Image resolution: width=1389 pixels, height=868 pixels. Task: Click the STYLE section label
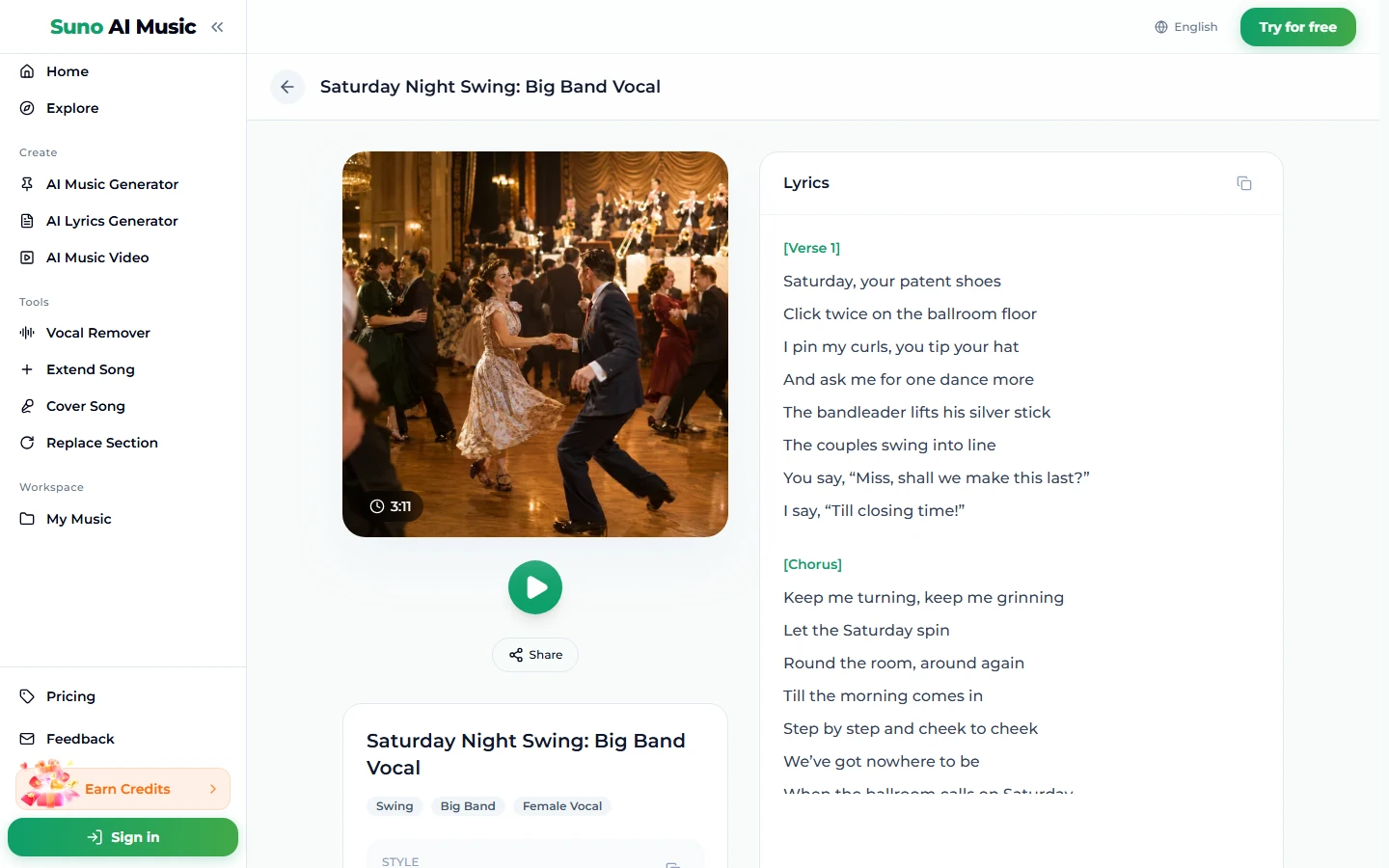[x=400, y=861]
